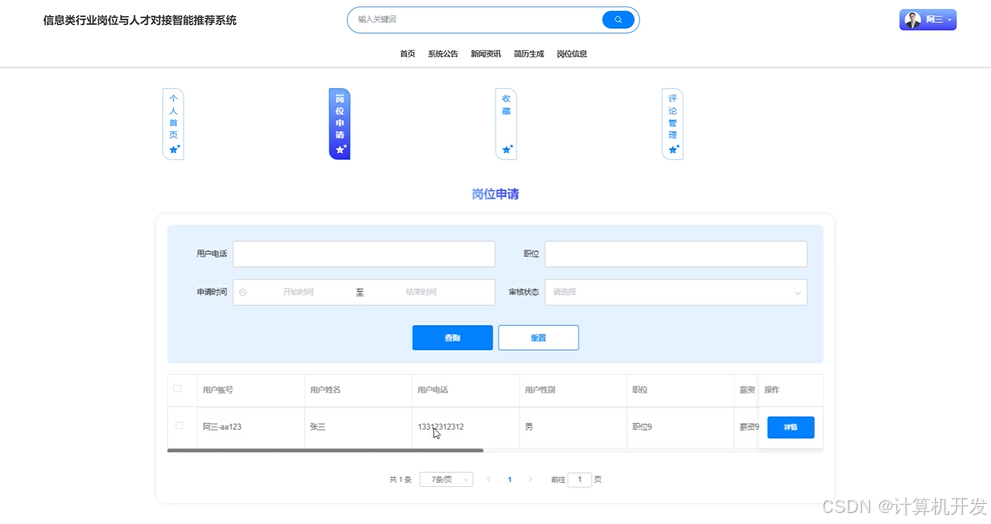Open 简历生成 navigation item

tap(528, 54)
